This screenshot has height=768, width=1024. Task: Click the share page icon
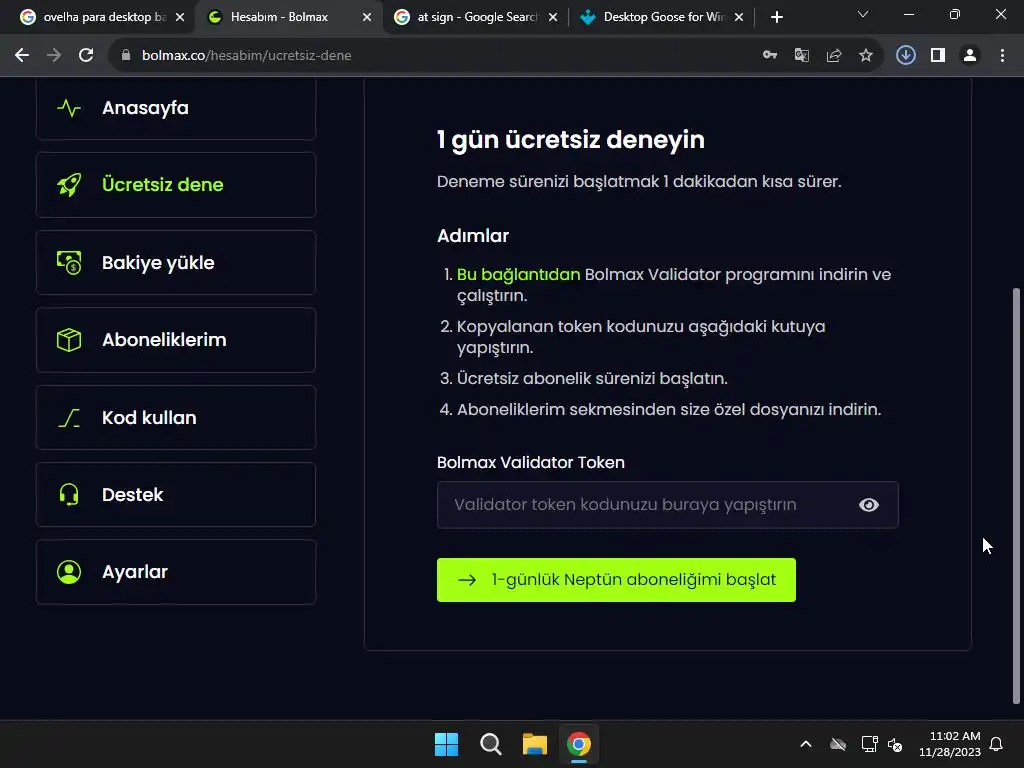(x=834, y=56)
